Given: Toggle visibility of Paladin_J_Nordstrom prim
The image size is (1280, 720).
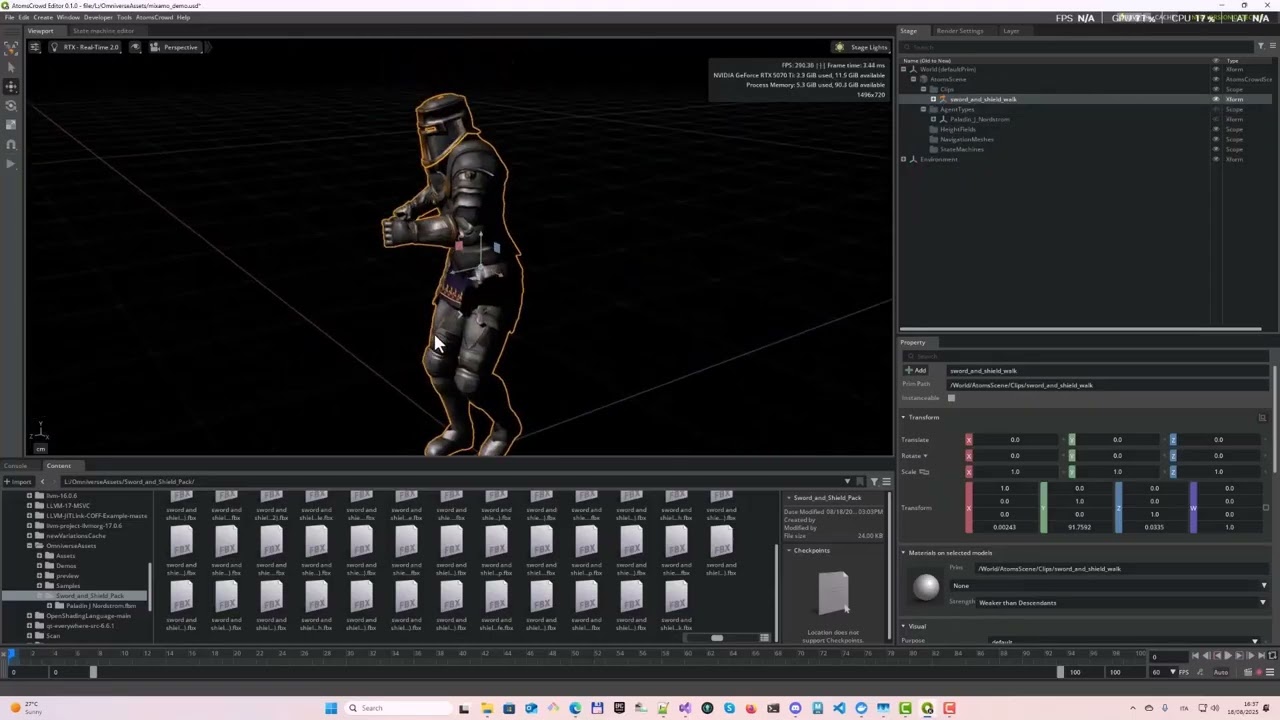Looking at the screenshot, I should pyautogui.click(x=1216, y=119).
